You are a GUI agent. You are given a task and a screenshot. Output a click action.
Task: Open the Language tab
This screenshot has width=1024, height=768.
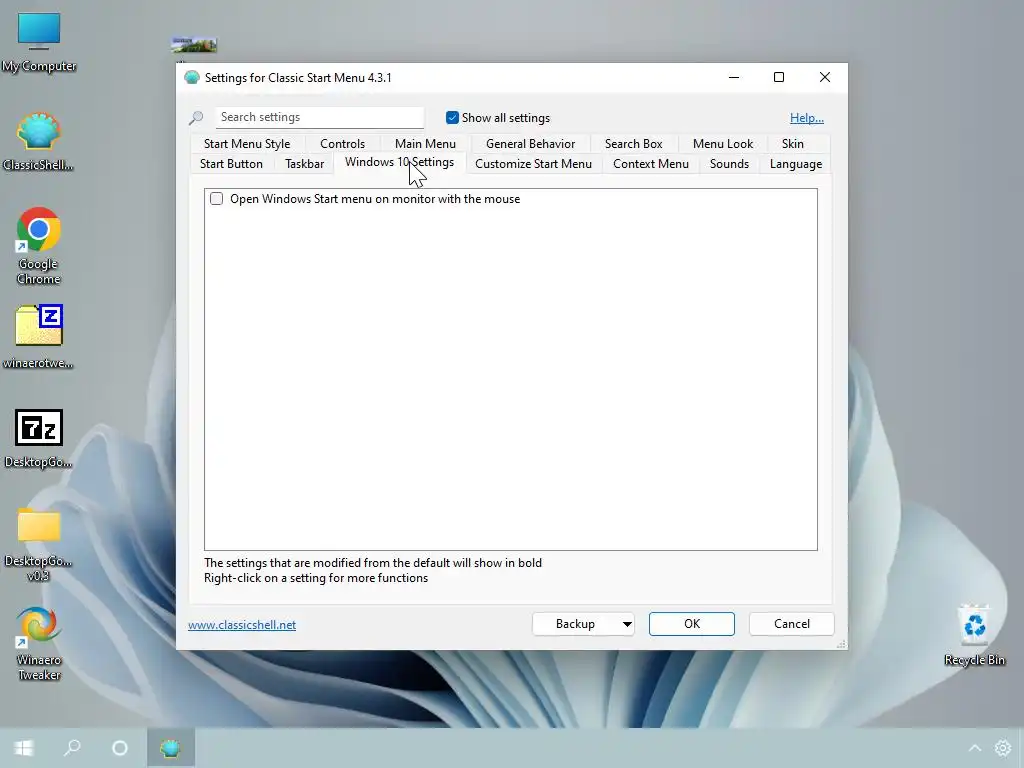(x=795, y=164)
